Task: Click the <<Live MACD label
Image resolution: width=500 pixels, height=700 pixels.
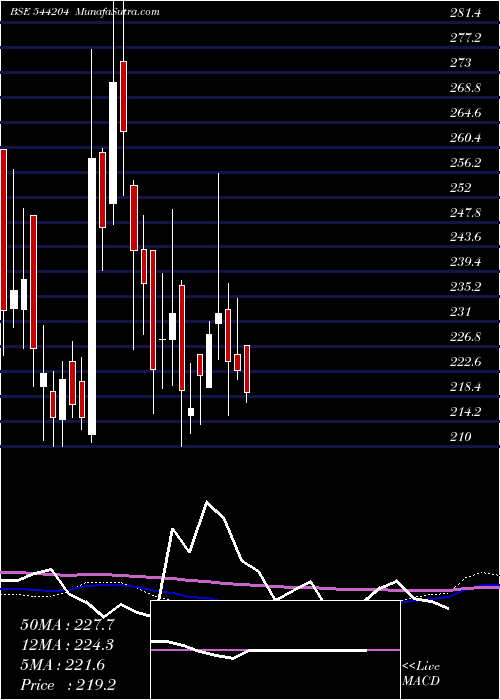Action: click(x=421, y=674)
